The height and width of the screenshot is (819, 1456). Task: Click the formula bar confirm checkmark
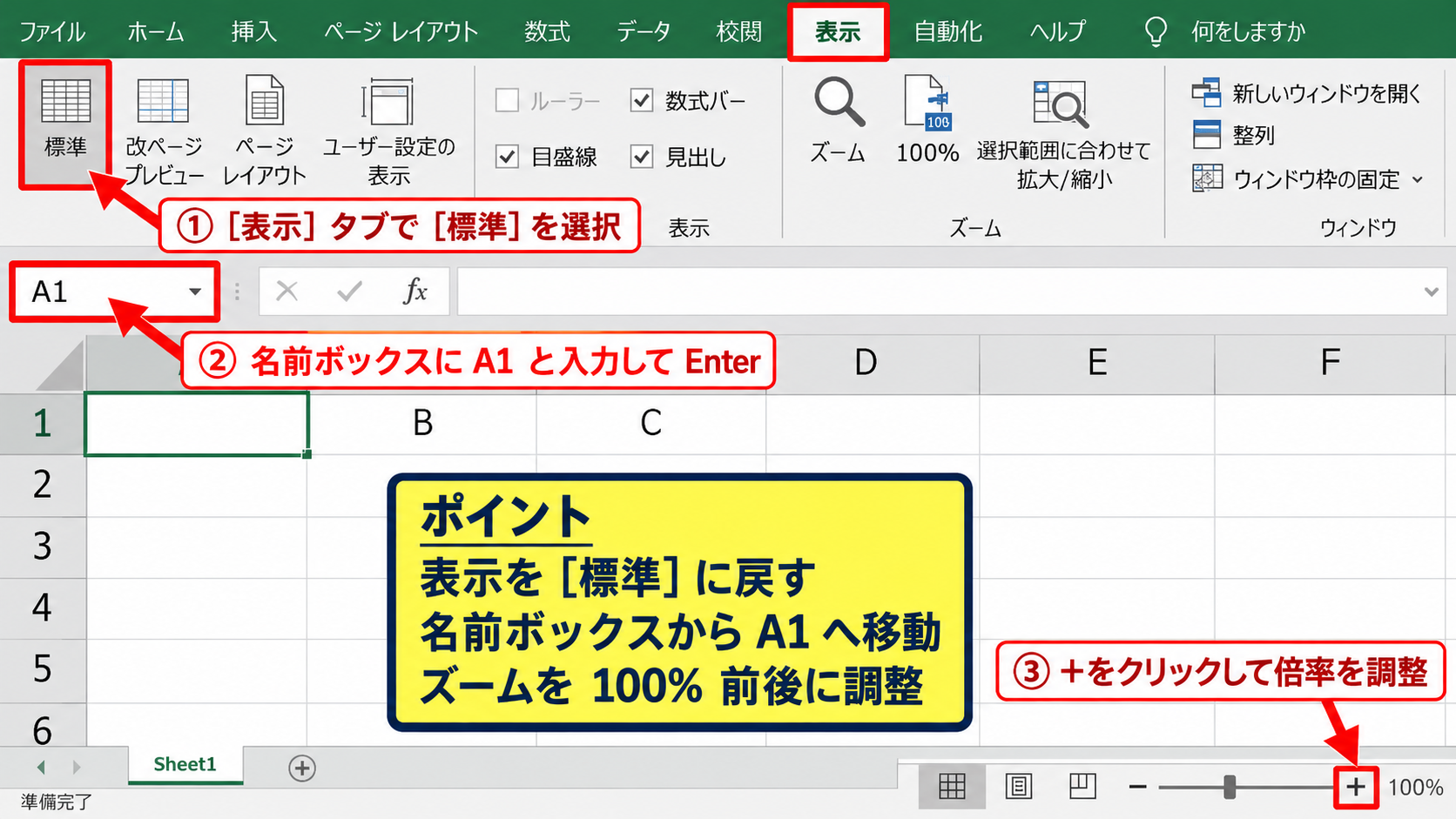[349, 291]
